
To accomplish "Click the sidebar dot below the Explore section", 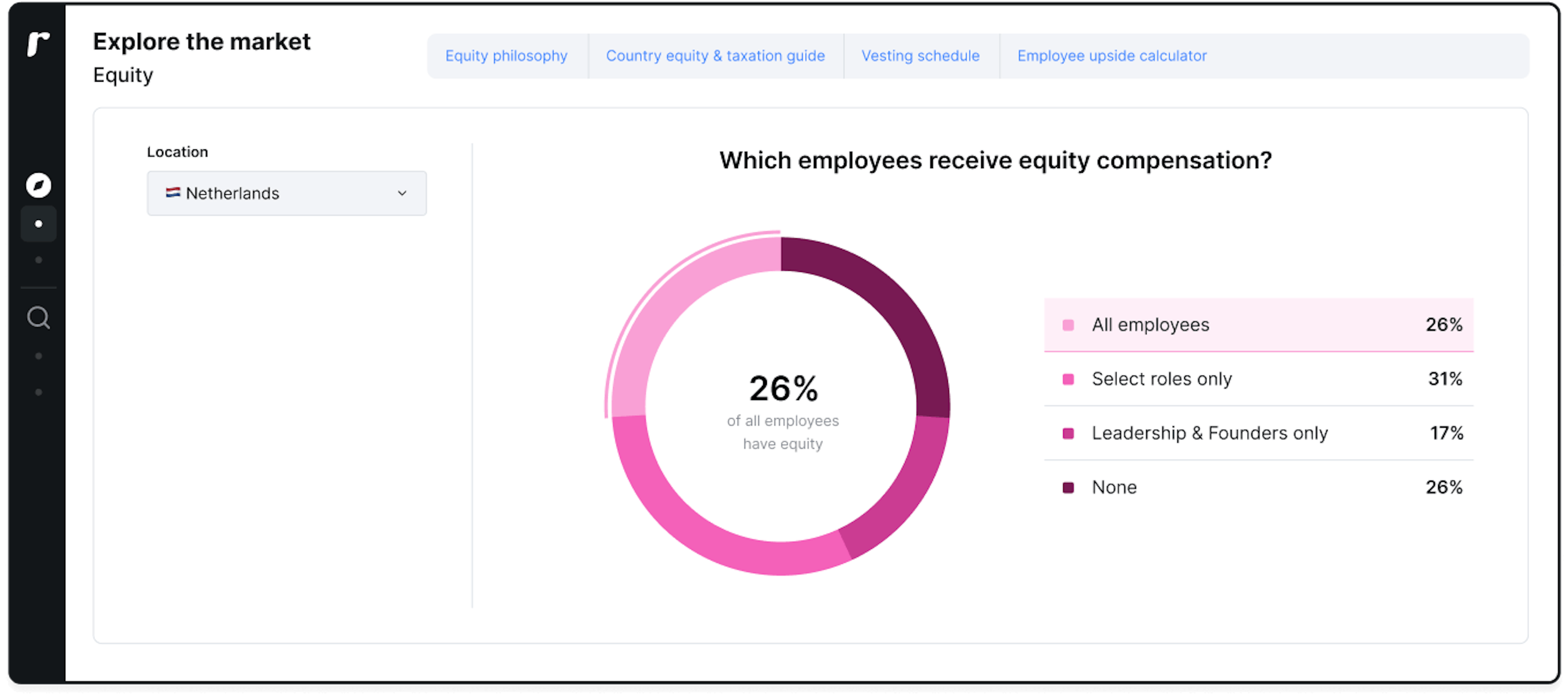I will pos(39,260).
